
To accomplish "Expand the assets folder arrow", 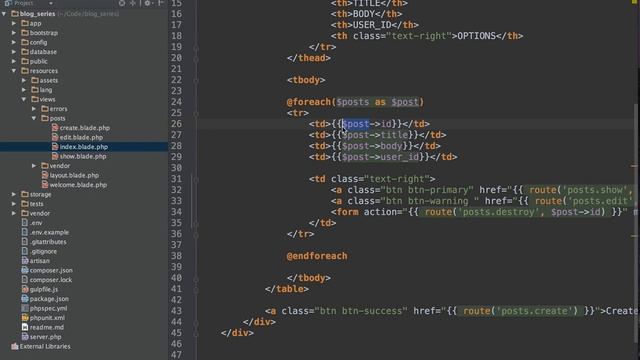I will point(24,80).
